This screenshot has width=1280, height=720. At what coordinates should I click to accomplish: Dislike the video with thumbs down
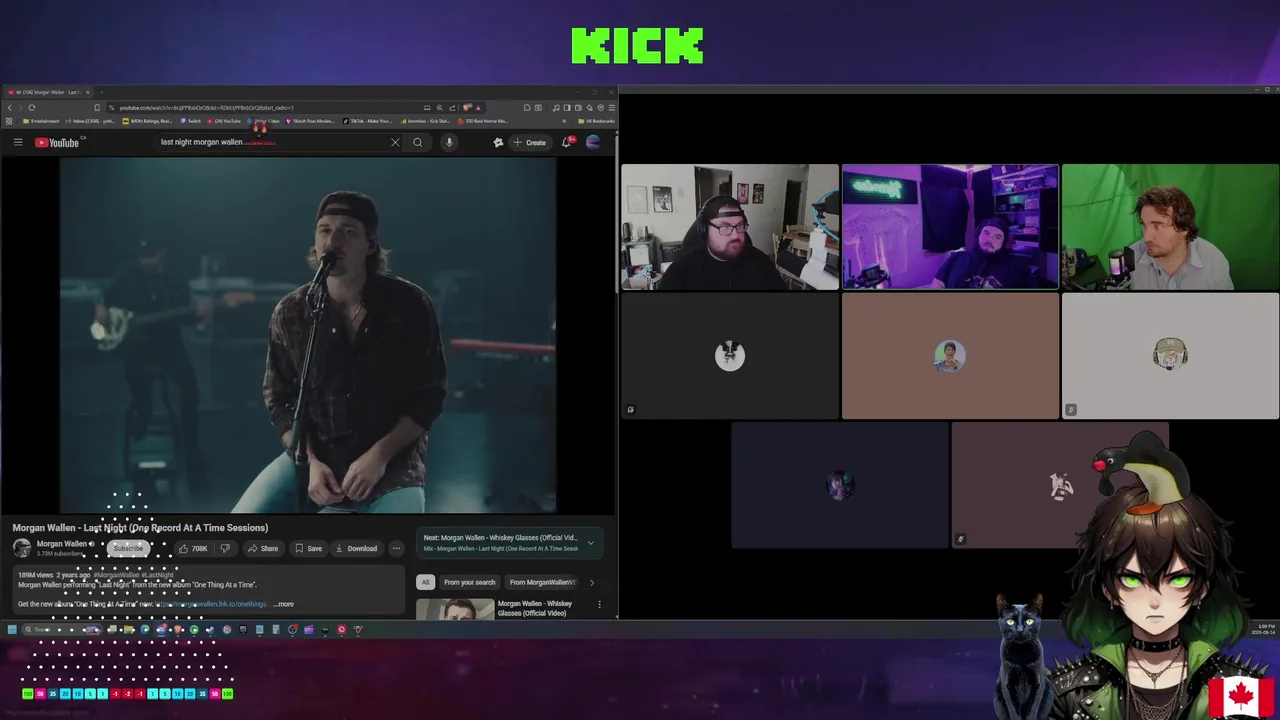pos(225,548)
